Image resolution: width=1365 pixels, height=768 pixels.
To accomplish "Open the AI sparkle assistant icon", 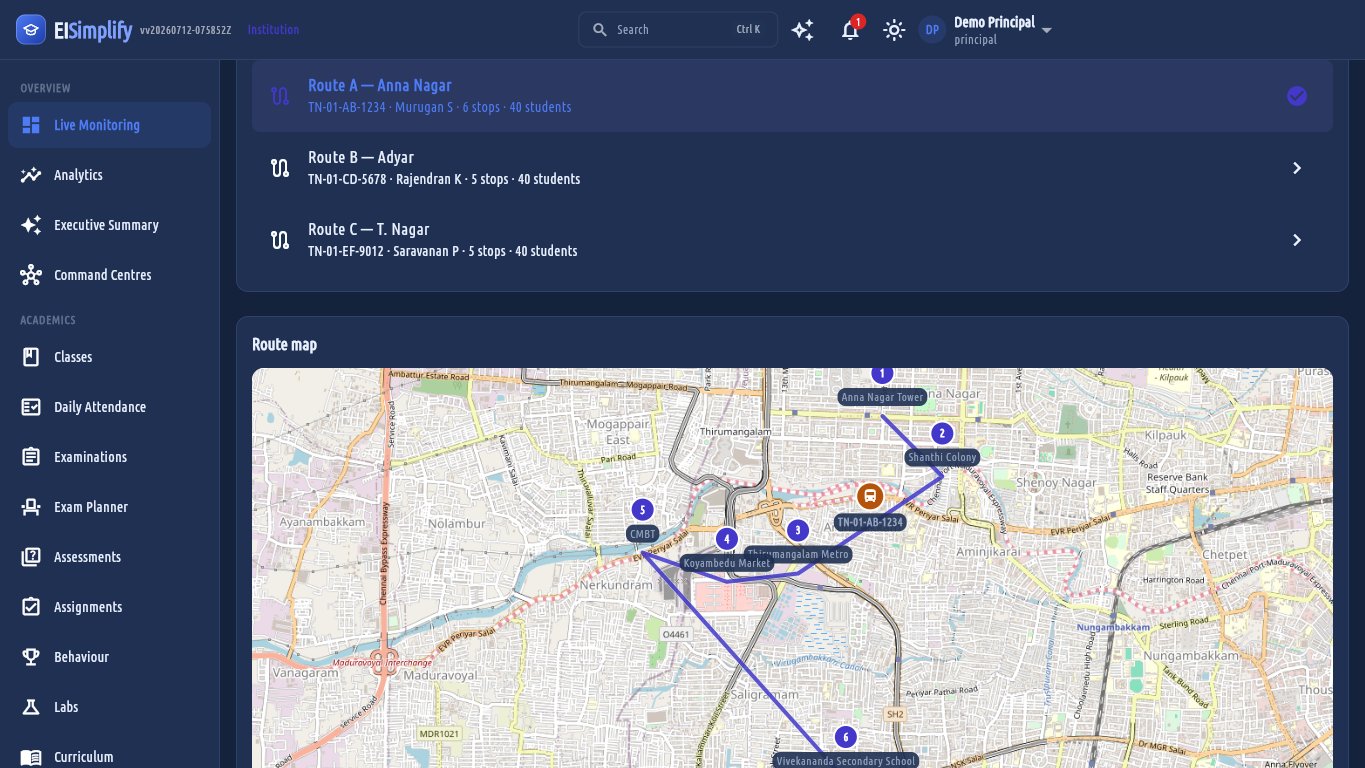I will (x=802, y=30).
